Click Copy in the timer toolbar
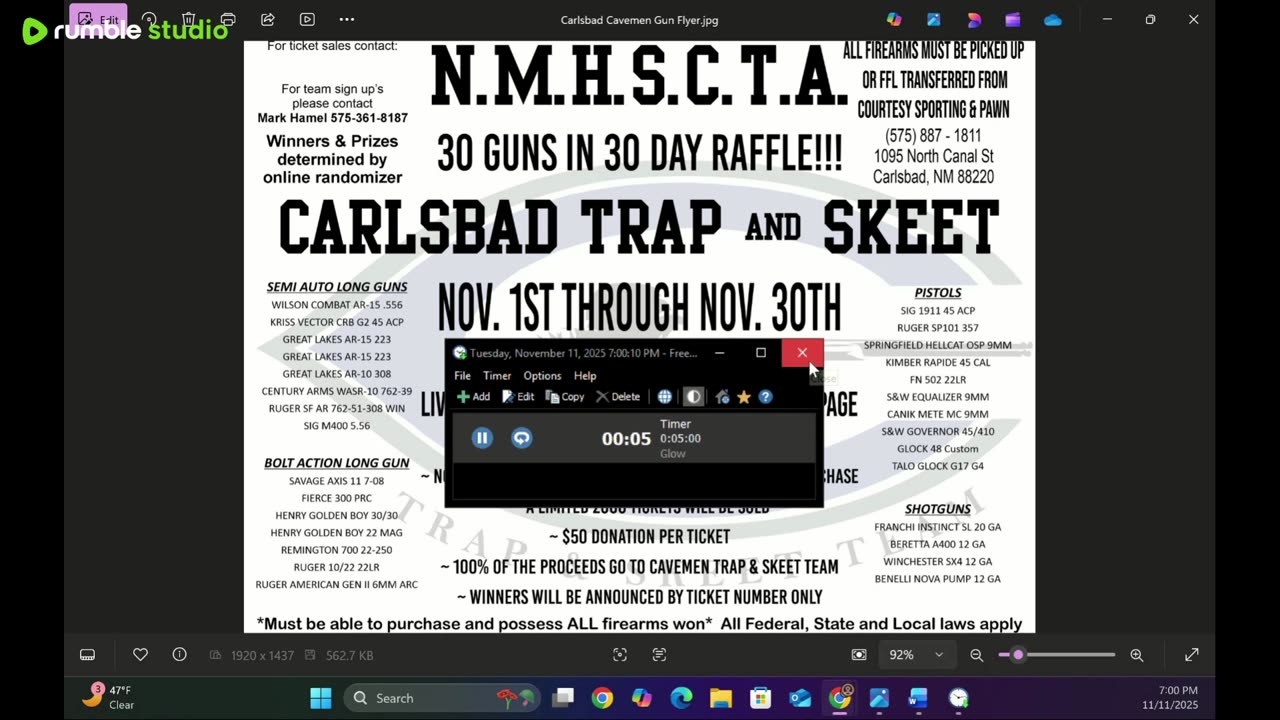The height and width of the screenshot is (720, 1280). [565, 397]
